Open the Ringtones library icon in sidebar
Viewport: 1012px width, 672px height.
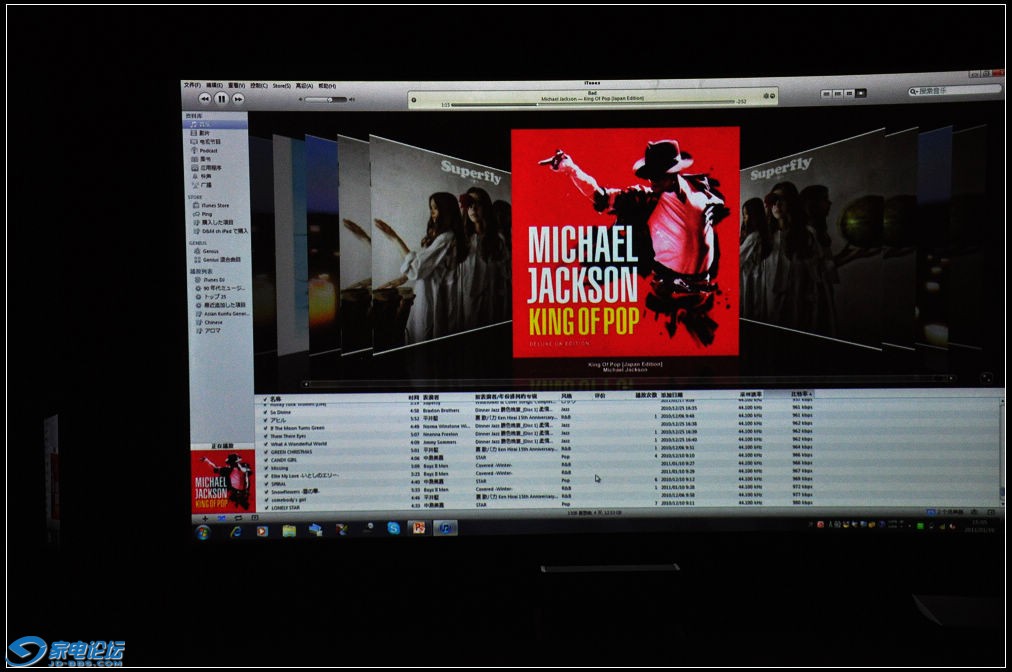(194, 176)
